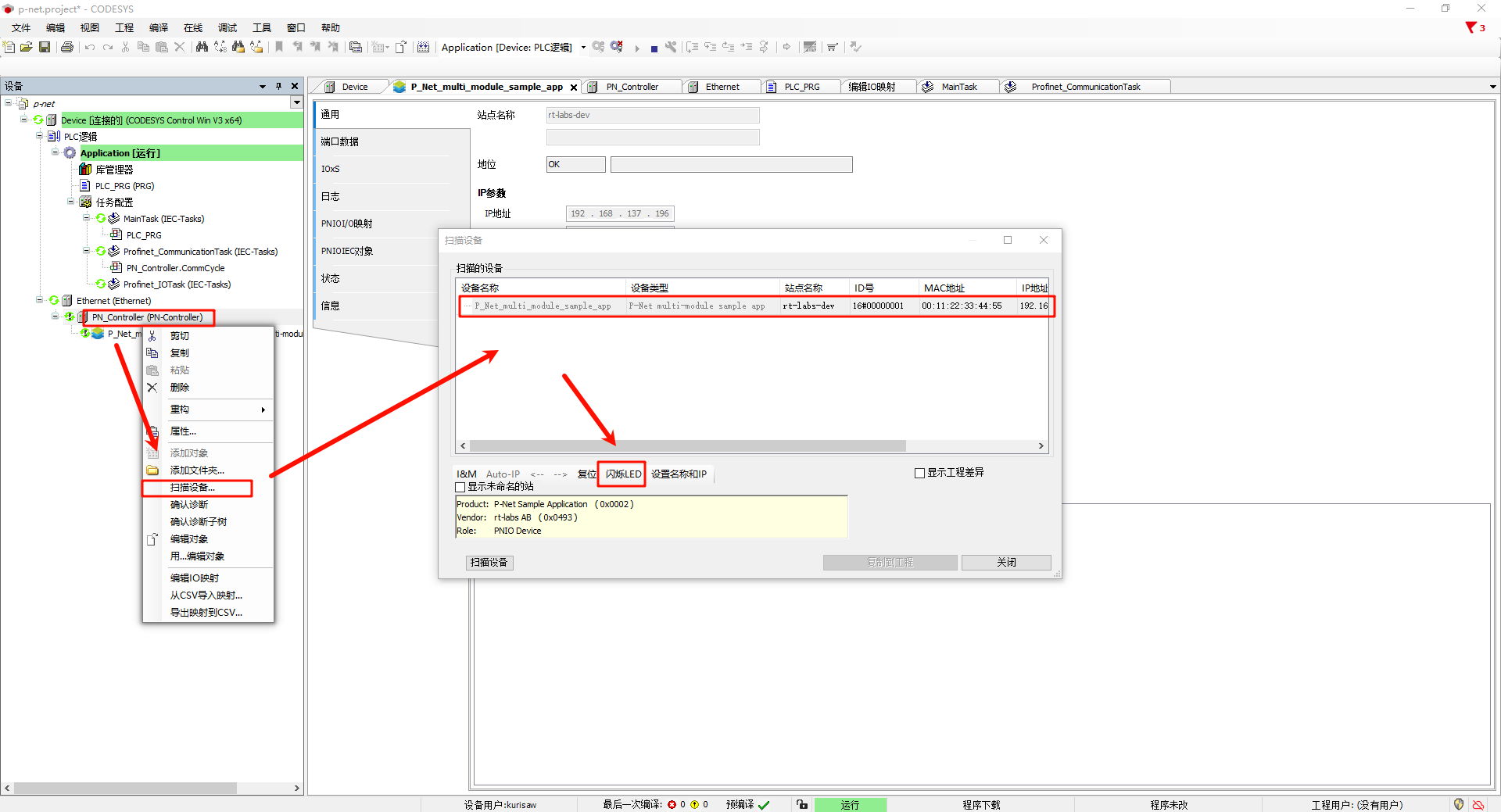Toggle pin on the 设备 panel
The height and width of the screenshot is (812, 1501).
[x=278, y=86]
